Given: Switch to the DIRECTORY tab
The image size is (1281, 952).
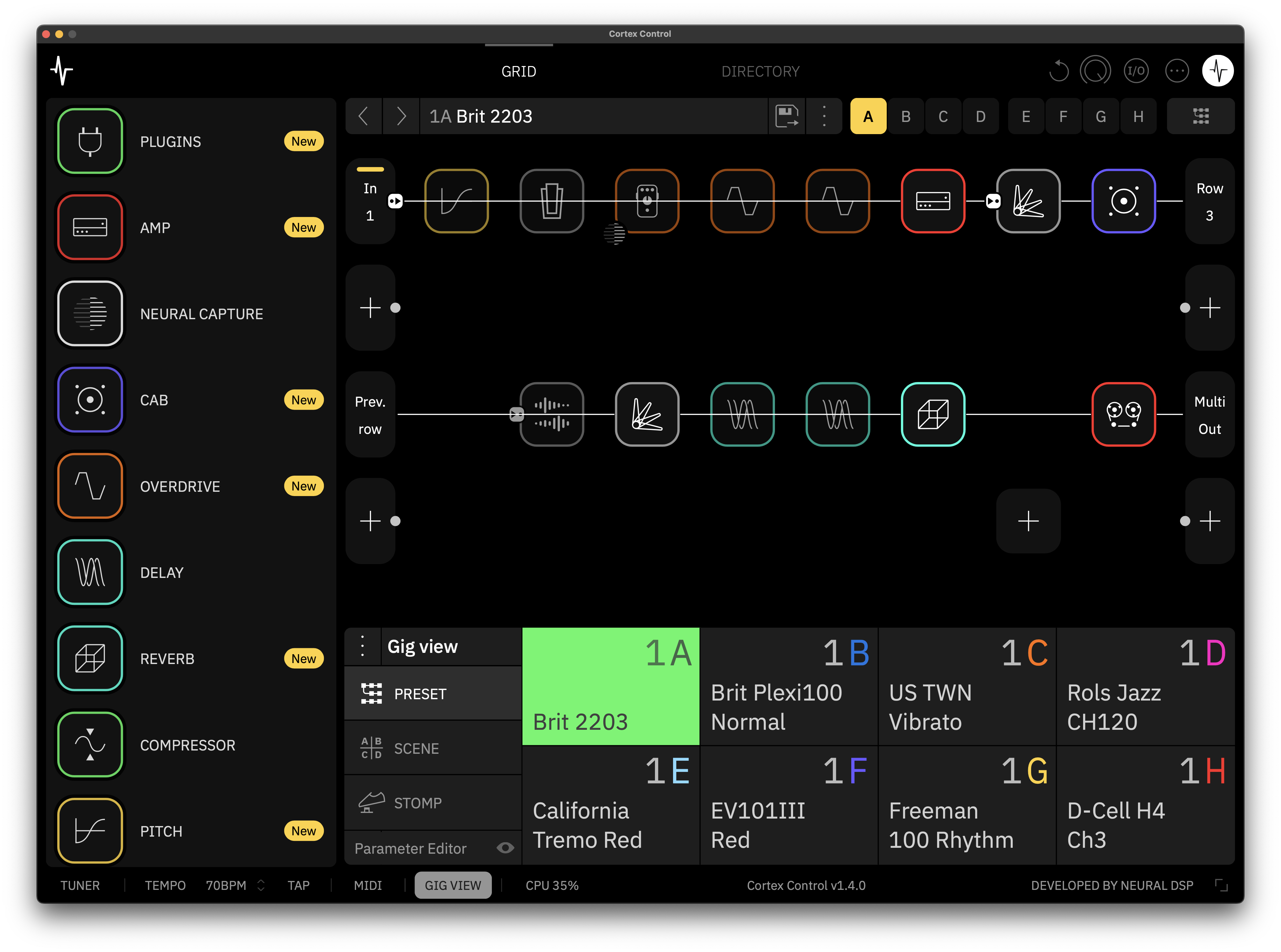Looking at the screenshot, I should [x=760, y=71].
